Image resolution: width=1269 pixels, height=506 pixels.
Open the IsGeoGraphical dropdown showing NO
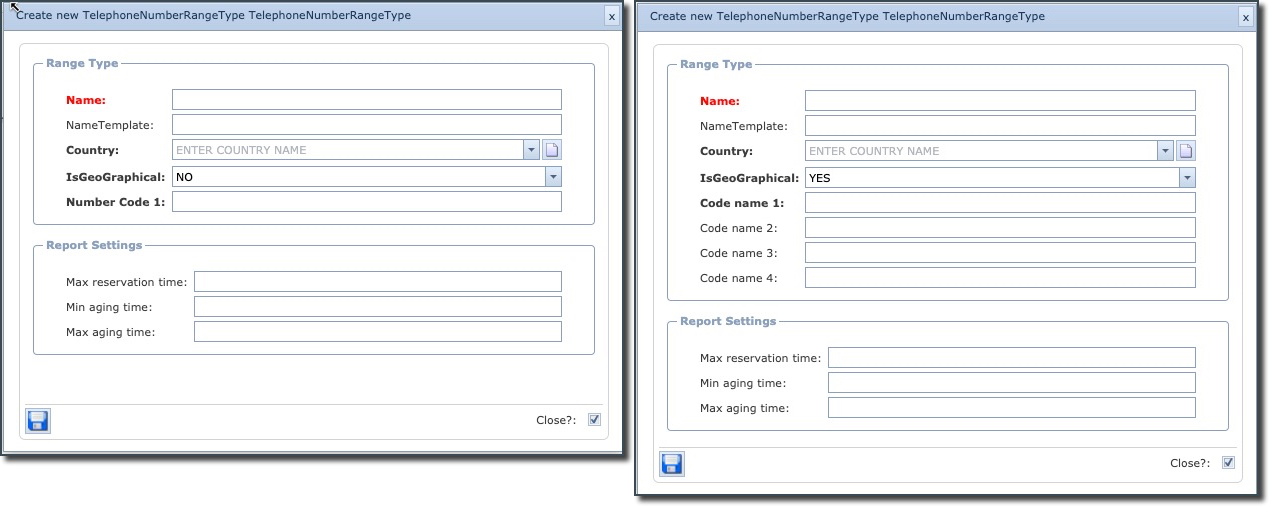pos(553,176)
